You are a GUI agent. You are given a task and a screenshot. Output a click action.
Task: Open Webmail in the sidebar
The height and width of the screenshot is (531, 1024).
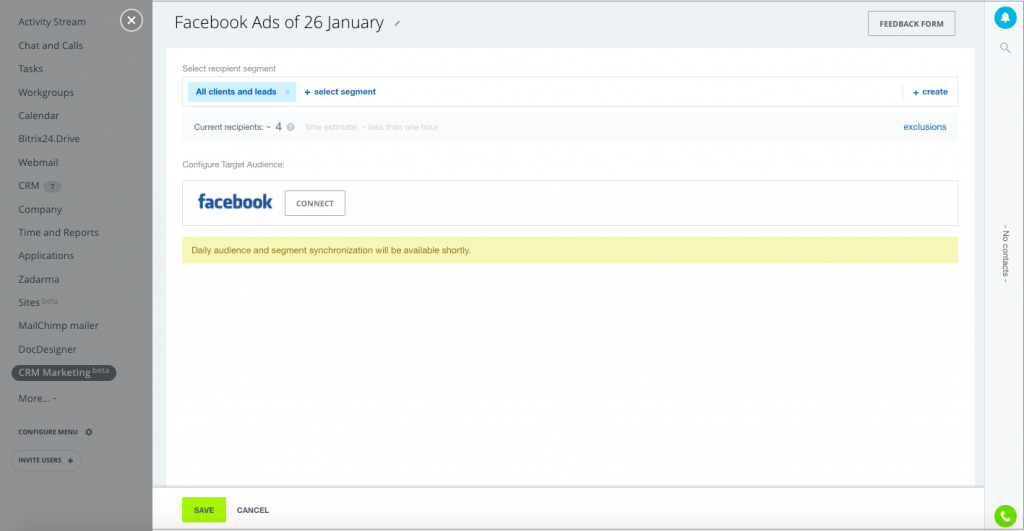38,163
